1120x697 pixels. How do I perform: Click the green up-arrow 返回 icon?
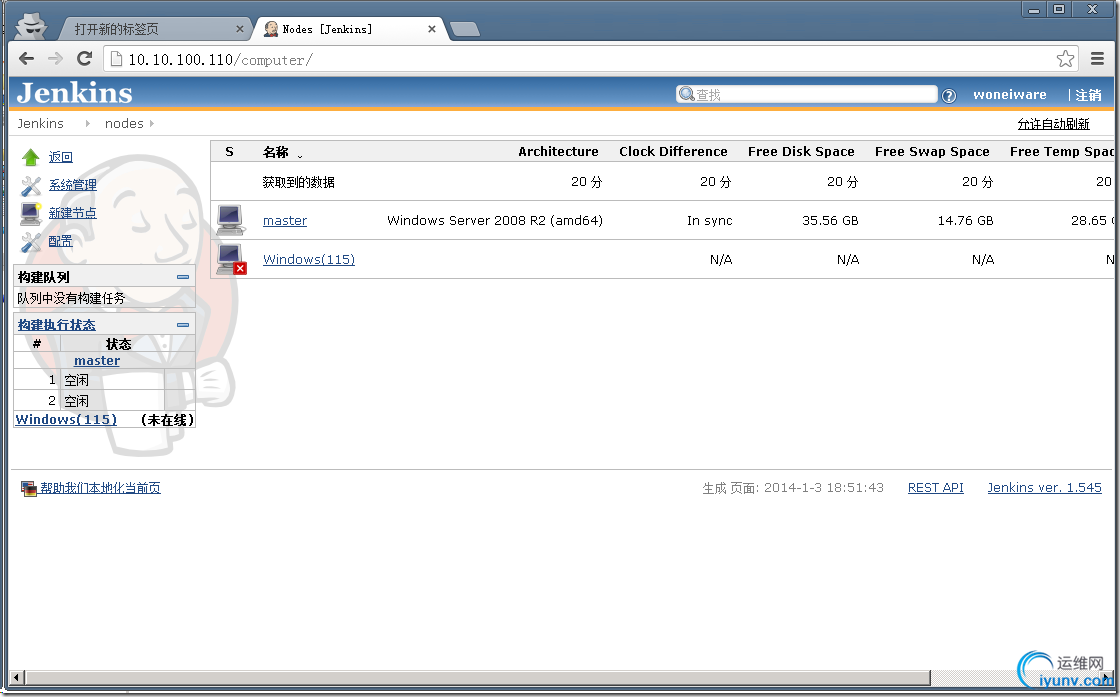(31, 157)
